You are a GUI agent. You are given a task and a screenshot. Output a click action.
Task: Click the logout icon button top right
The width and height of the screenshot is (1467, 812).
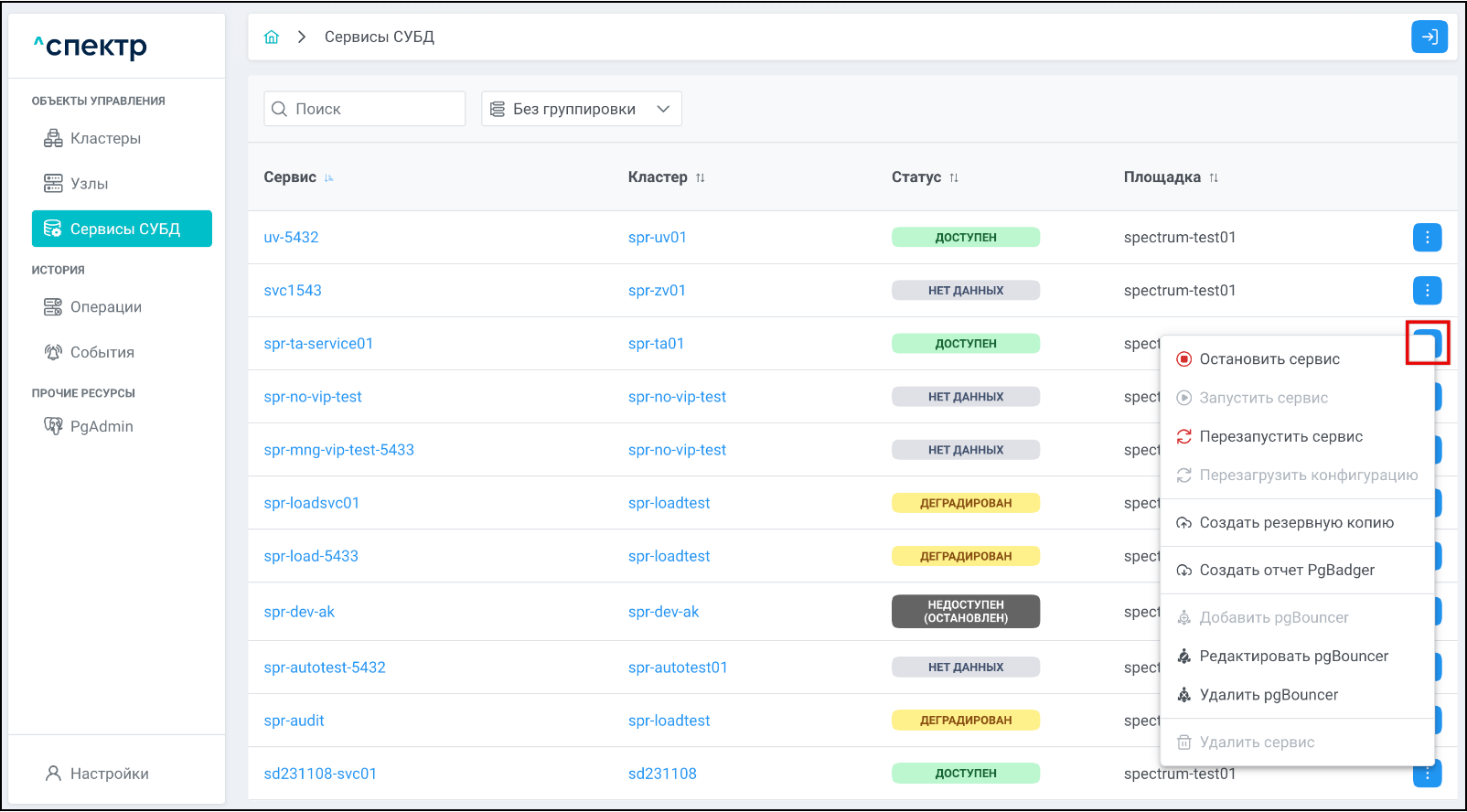(x=1429, y=37)
